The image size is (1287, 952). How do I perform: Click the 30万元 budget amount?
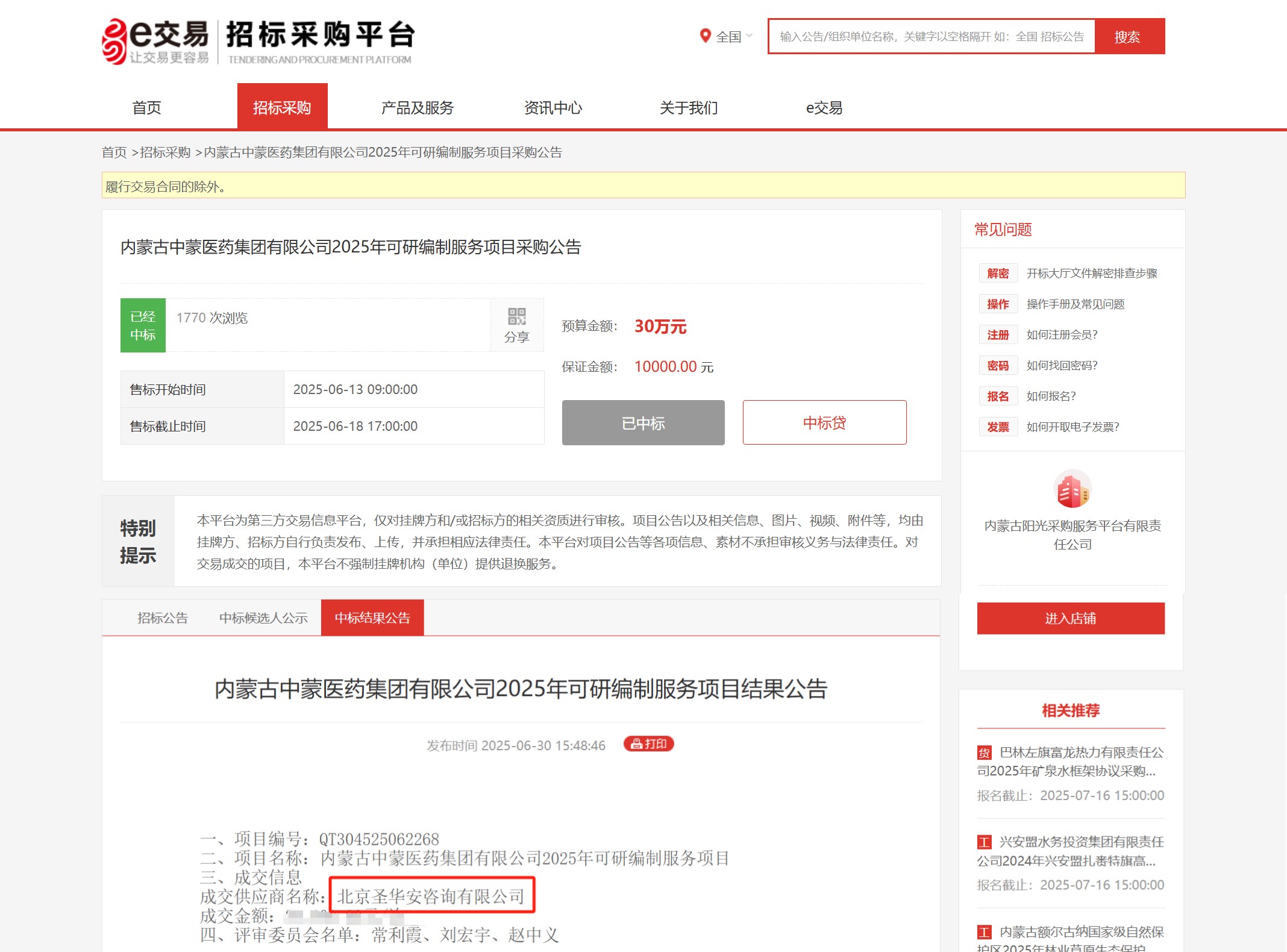(660, 327)
